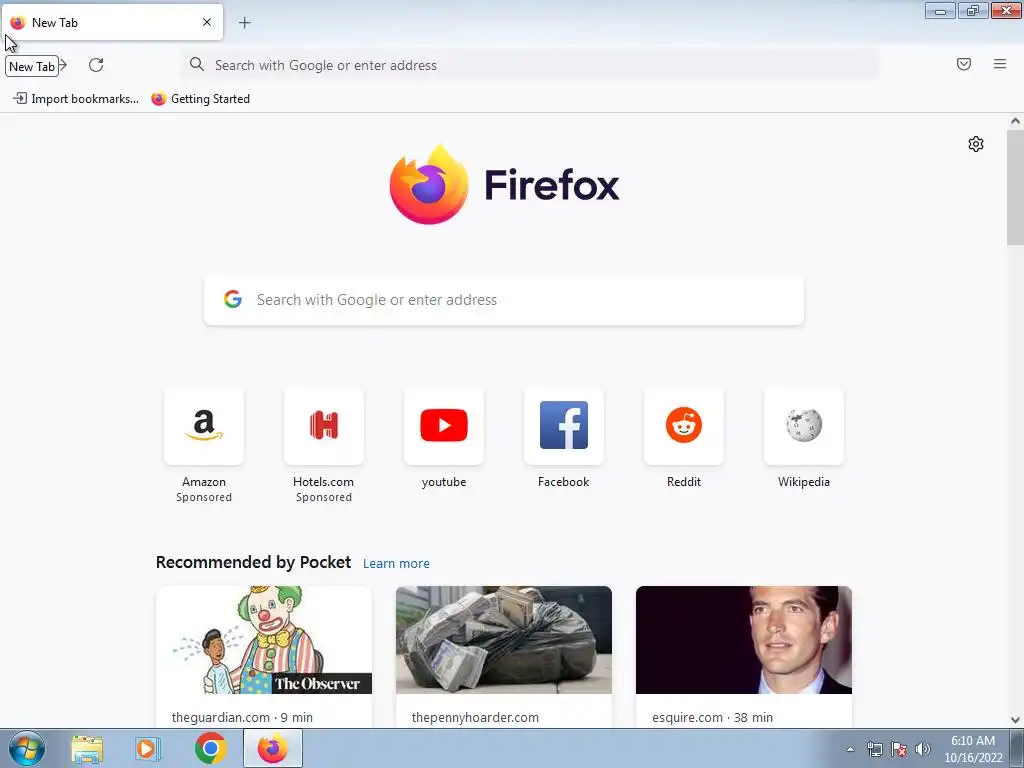
Task: Click the address bar search field
Action: click(x=530, y=65)
